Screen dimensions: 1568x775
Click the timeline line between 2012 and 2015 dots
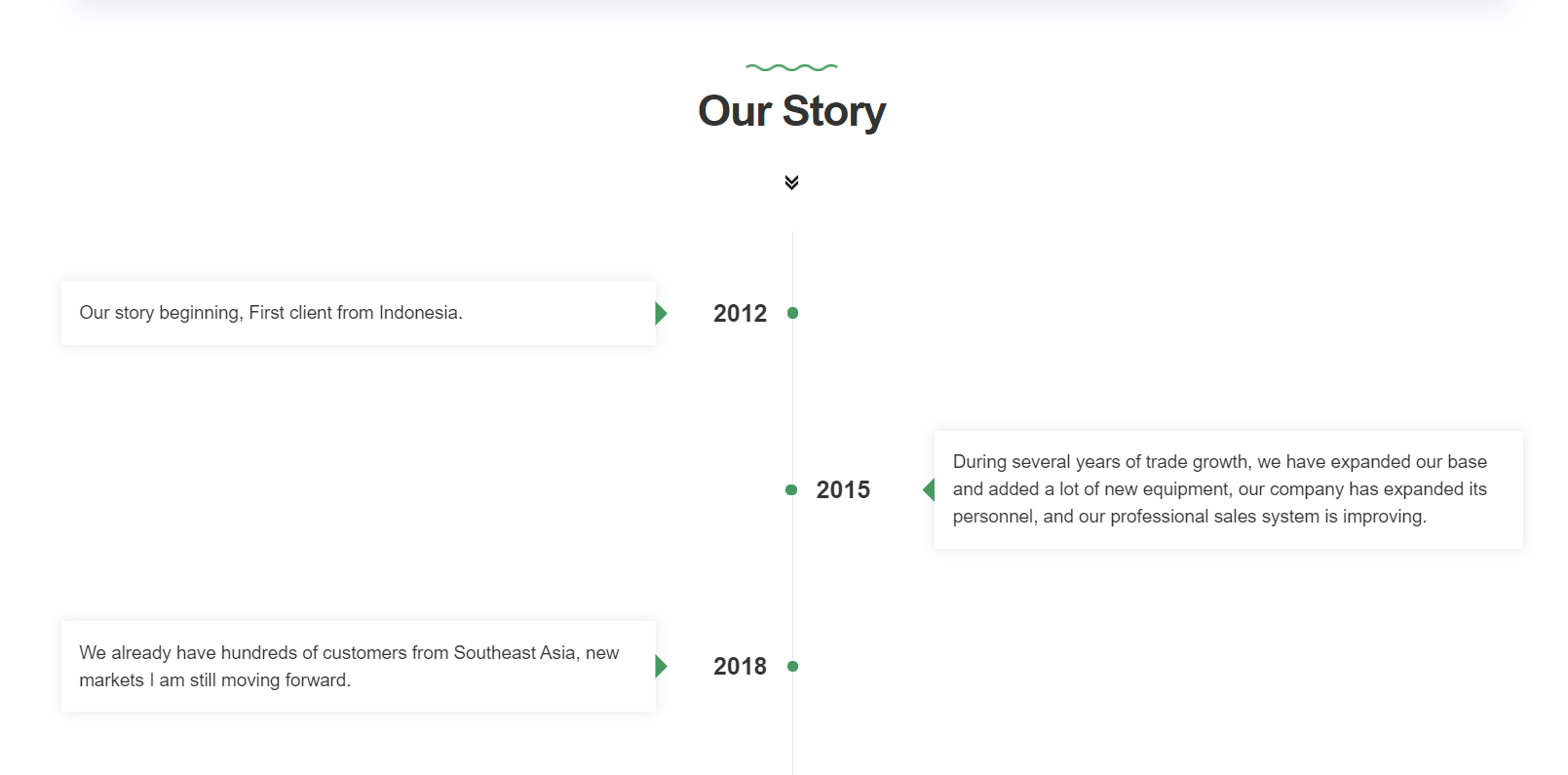tap(792, 400)
